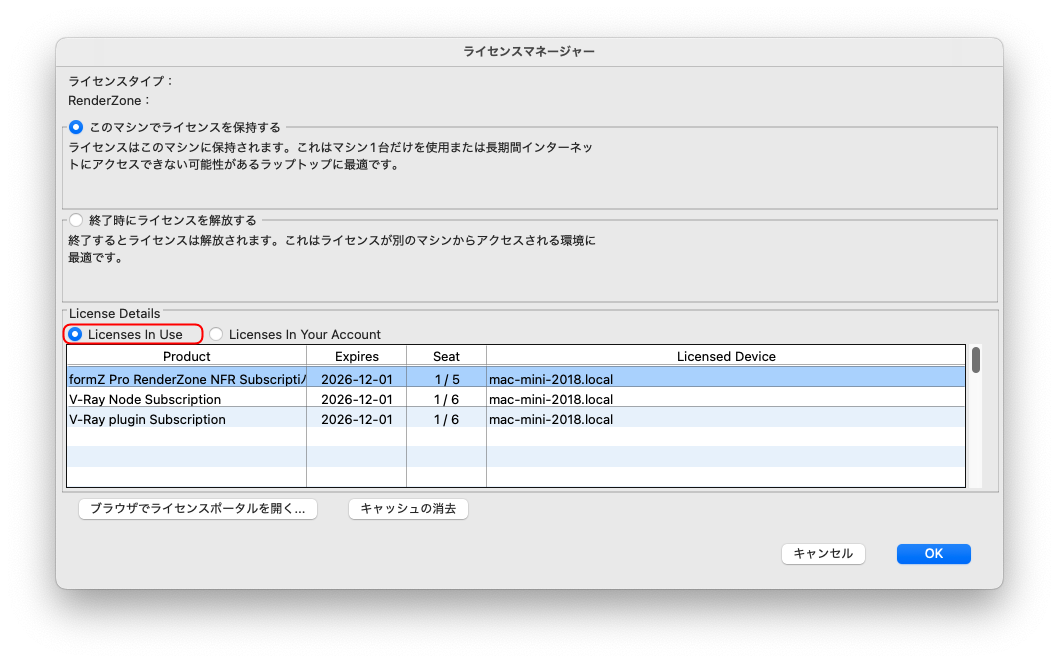1059x663 pixels.
Task: Click the 1 / 5 seat cell
Action: tap(446, 379)
